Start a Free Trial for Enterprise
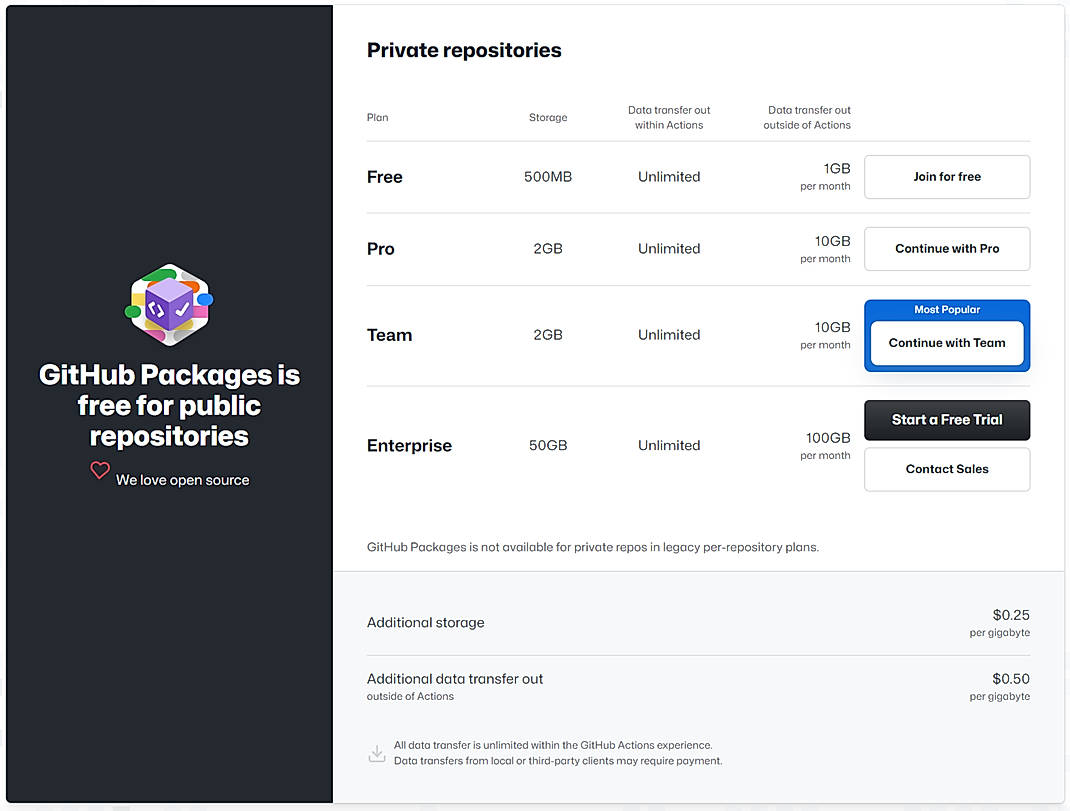This screenshot has width=1070, height=811. 946,420
